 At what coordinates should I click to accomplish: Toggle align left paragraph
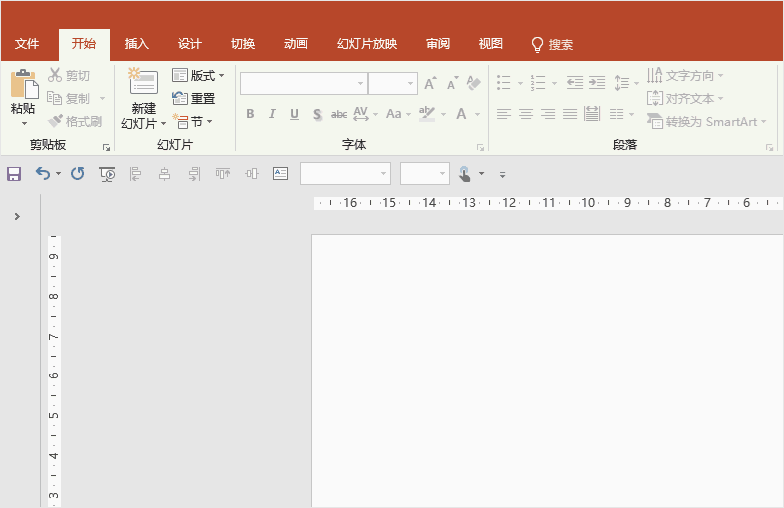(504, 114)
